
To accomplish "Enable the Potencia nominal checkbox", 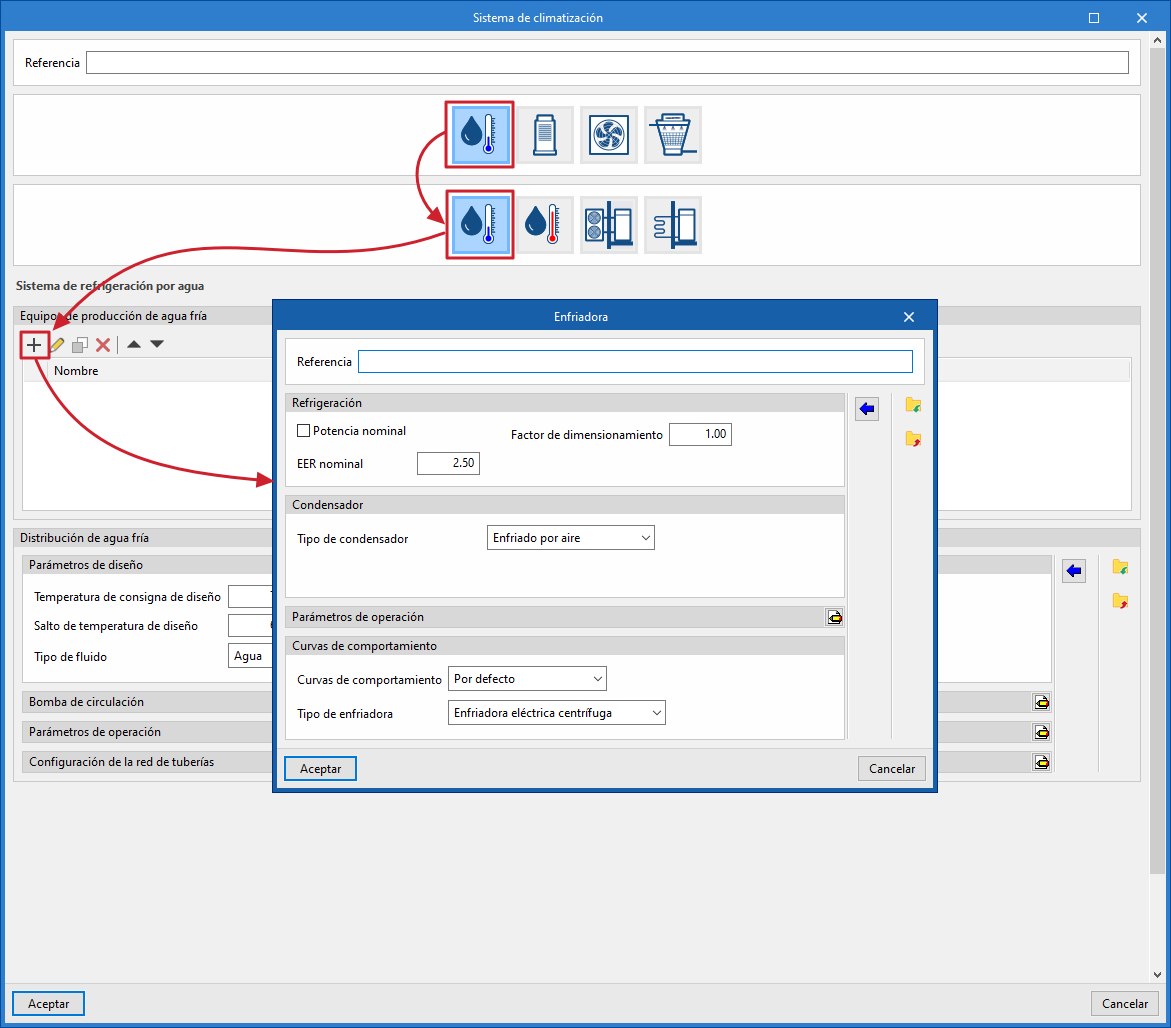I will (304, 431).
